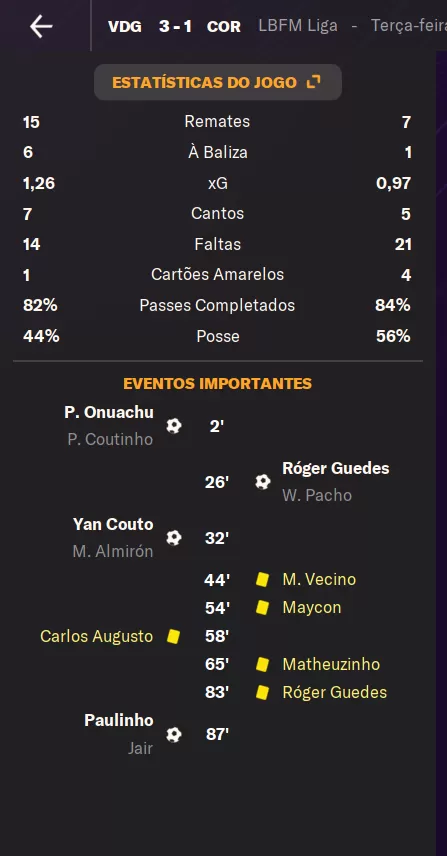The width and height of the screenshot is (447, 856).
Task: Open the Estatísticas do Jogo pop-out icon
Action: click(x=313, y=82)
